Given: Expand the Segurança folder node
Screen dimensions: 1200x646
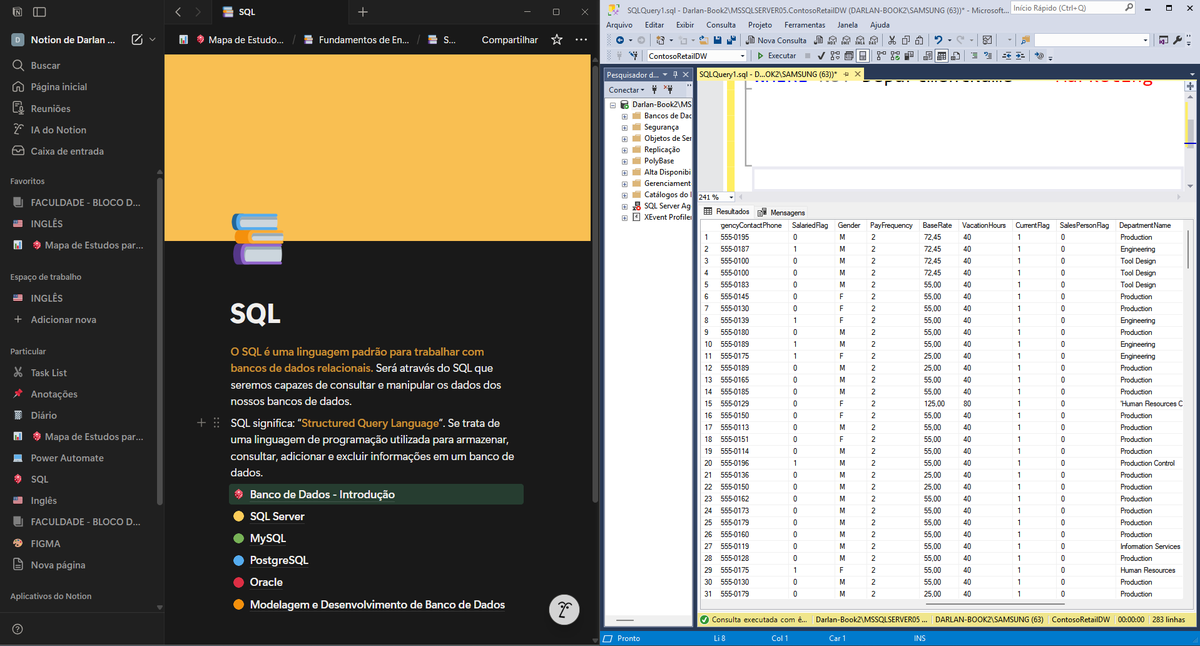Looking at the screenshot, I should 624,127.
